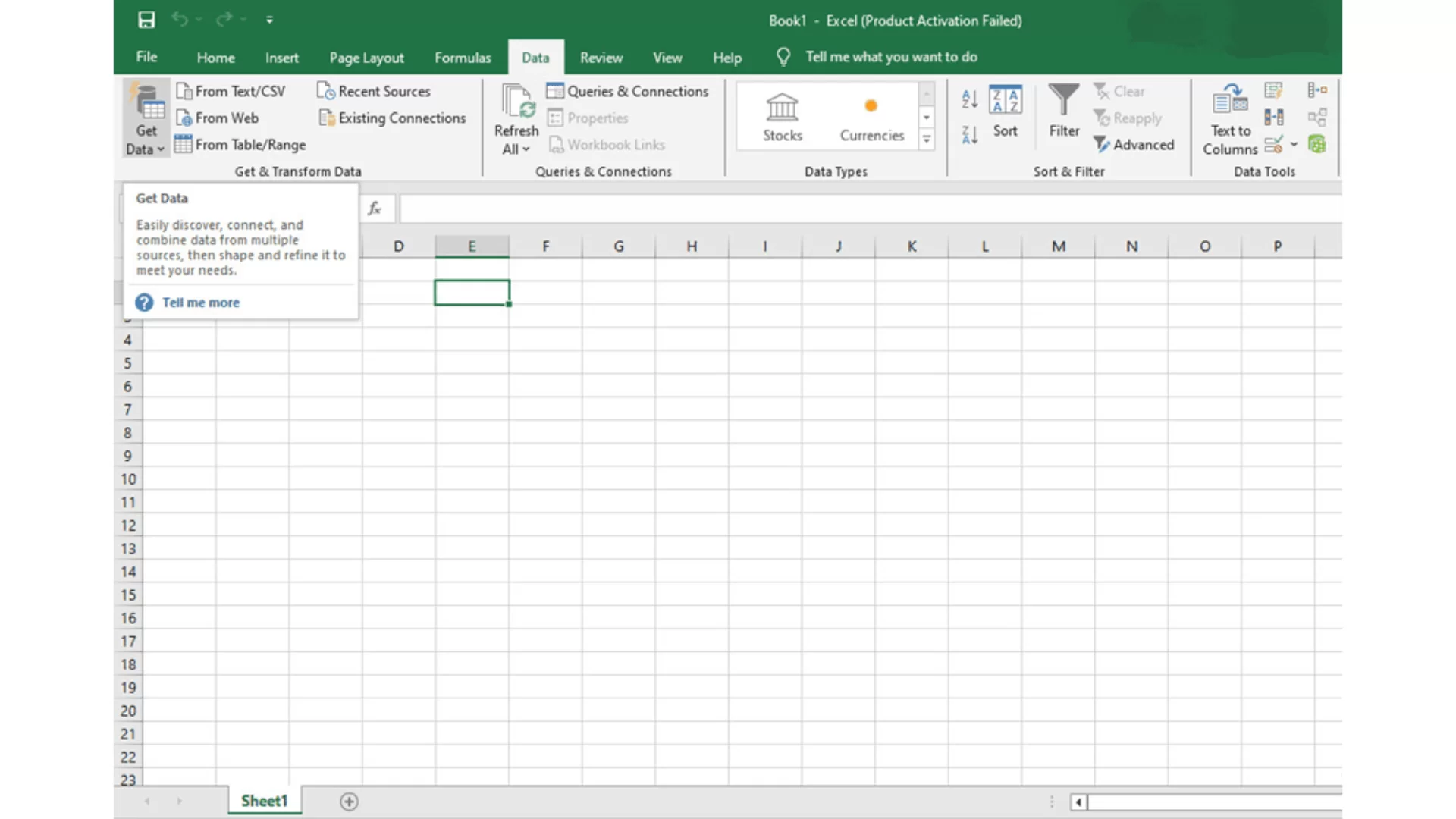The width and height of the screenshot is (1456, 819).
Task: Select the Currencies data type
Action: [871, 118]
